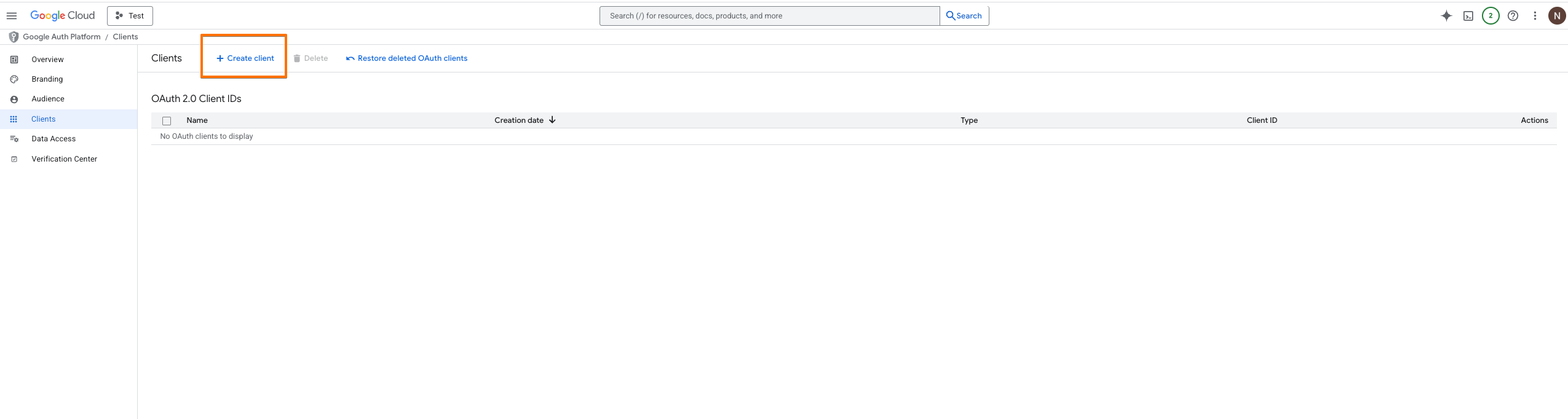Open notifications badge showing 2

[1491, 16]
